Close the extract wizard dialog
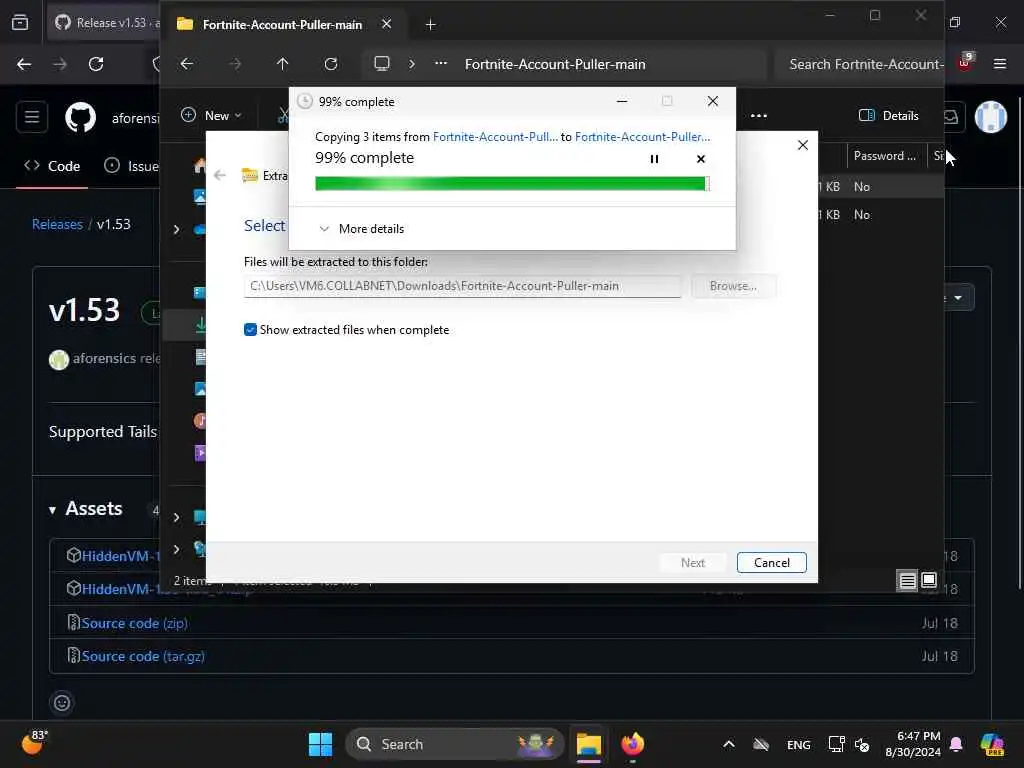Image resolution: width=1024 pixels, height=768 pixels. pyautogui.click(x=803, y=145)
